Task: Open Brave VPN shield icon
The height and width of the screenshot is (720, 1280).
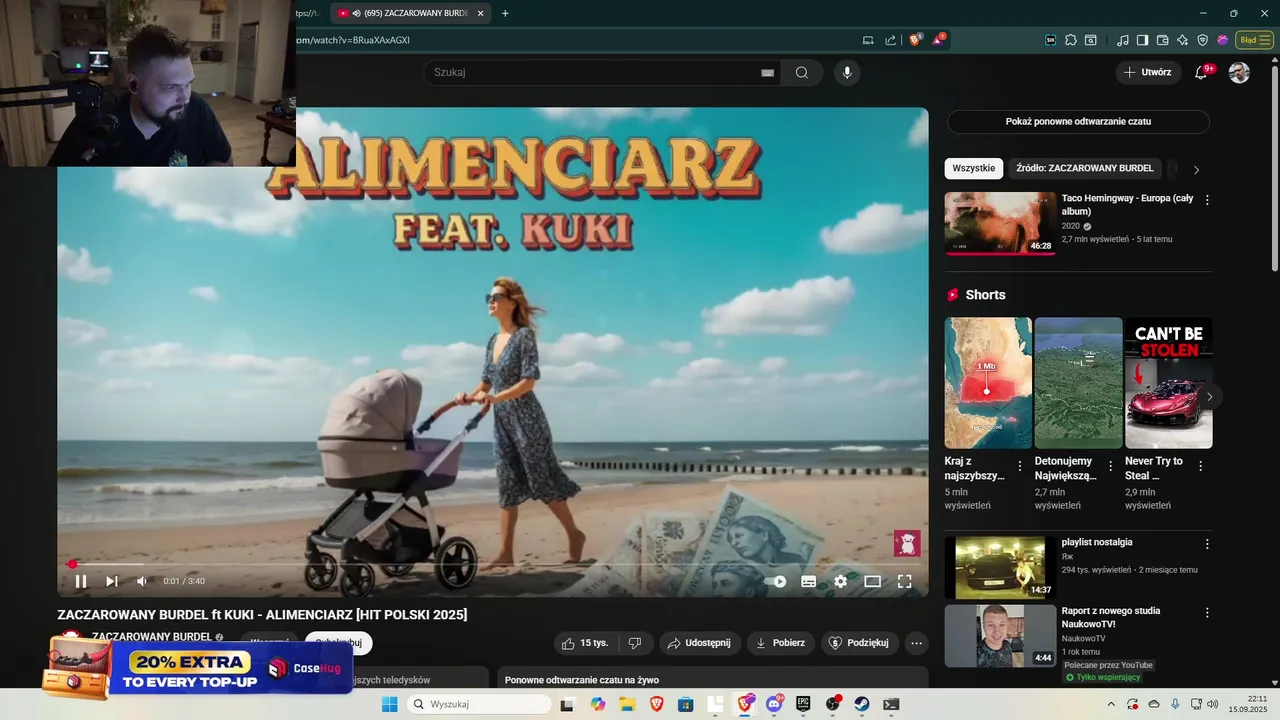Action: [1202, 40]
